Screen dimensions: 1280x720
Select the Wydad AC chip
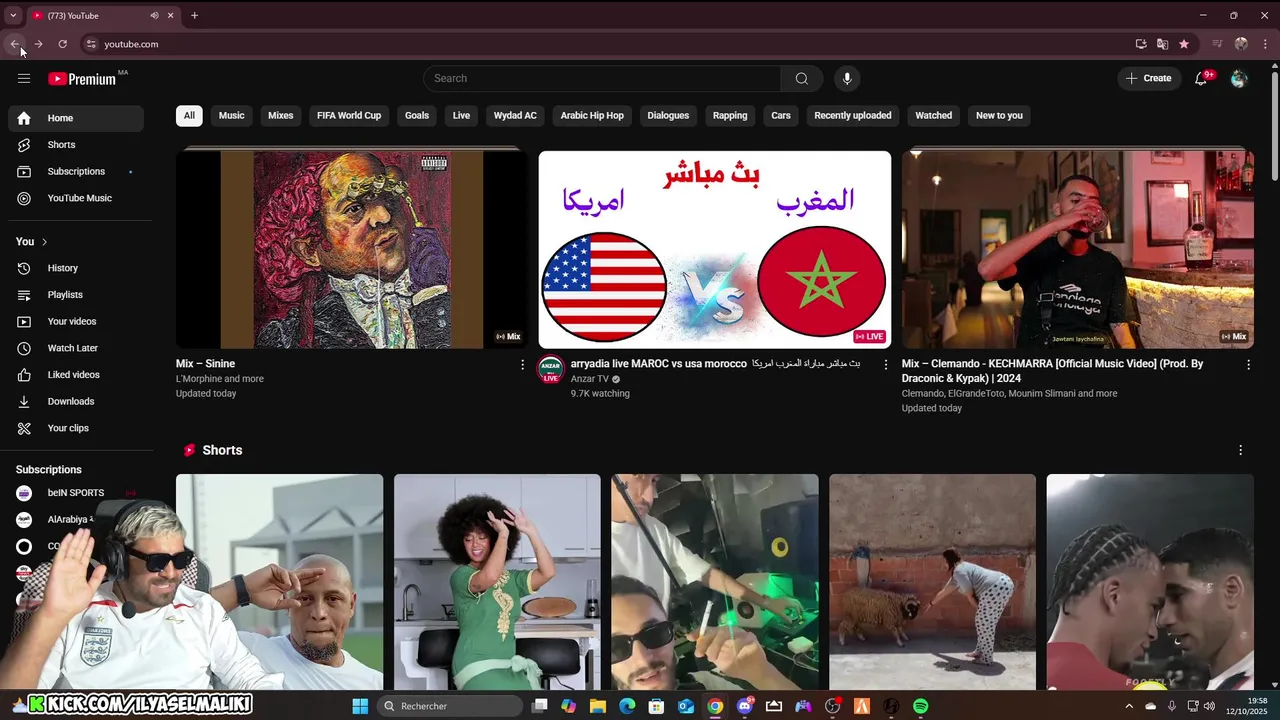(x=515, y=115)
